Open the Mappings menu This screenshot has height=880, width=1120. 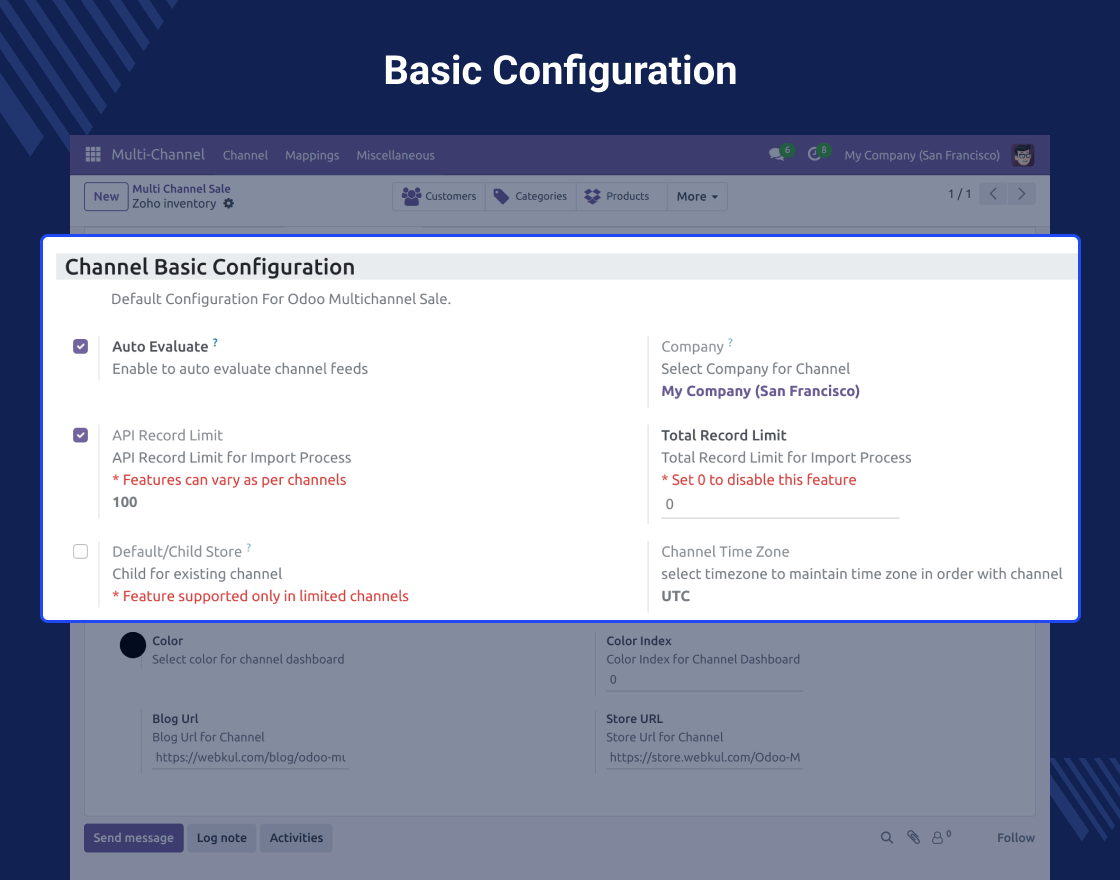(312, 155)
